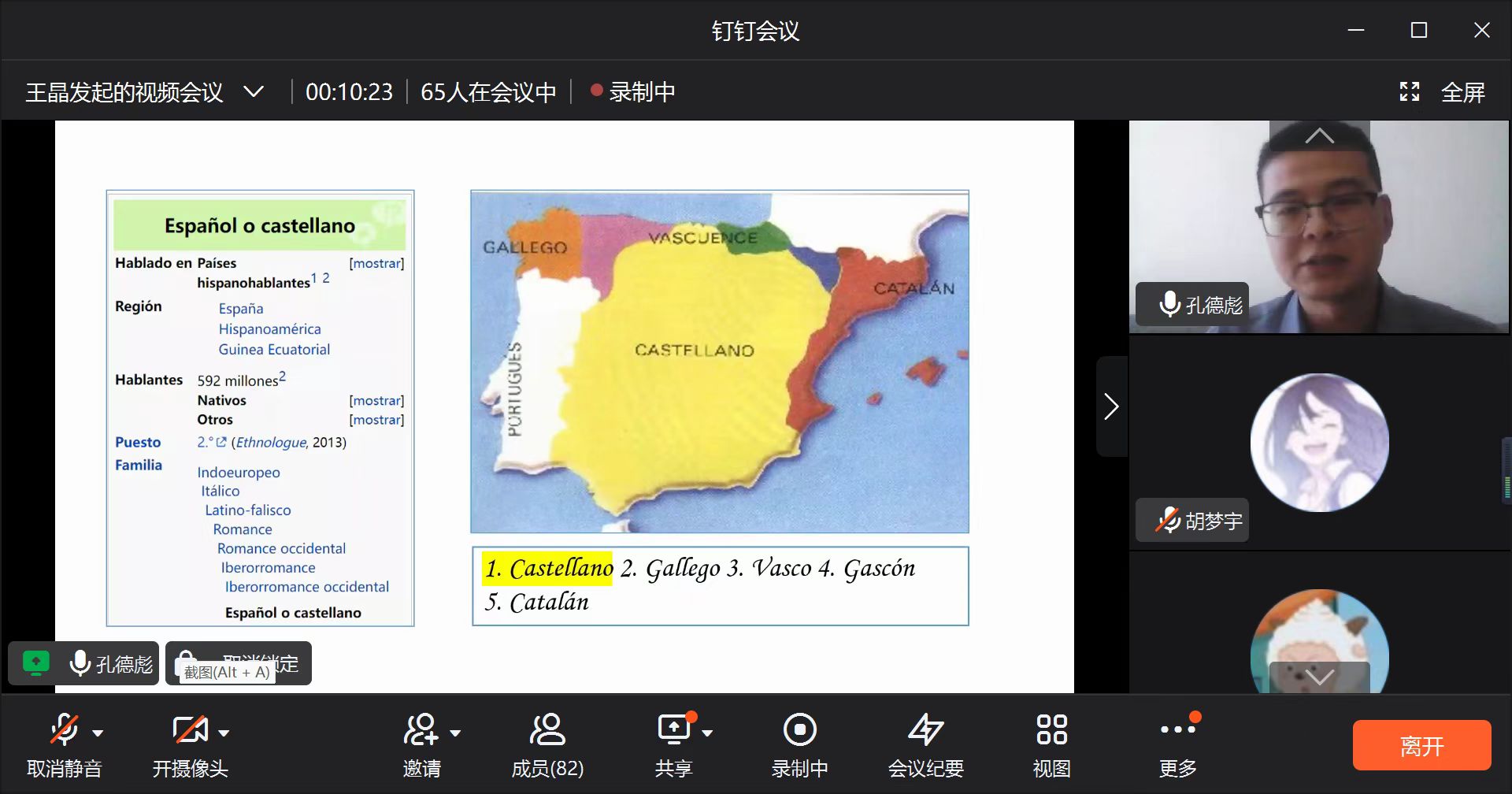Expand camera options arrow next to 开摄像头

click(x=224, y=733)
